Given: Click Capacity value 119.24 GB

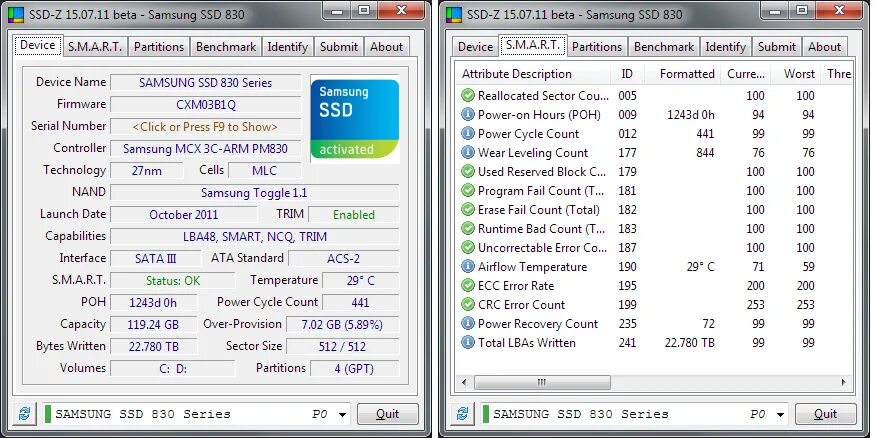Looking at the screenshot, I should [x=153, y=325].
